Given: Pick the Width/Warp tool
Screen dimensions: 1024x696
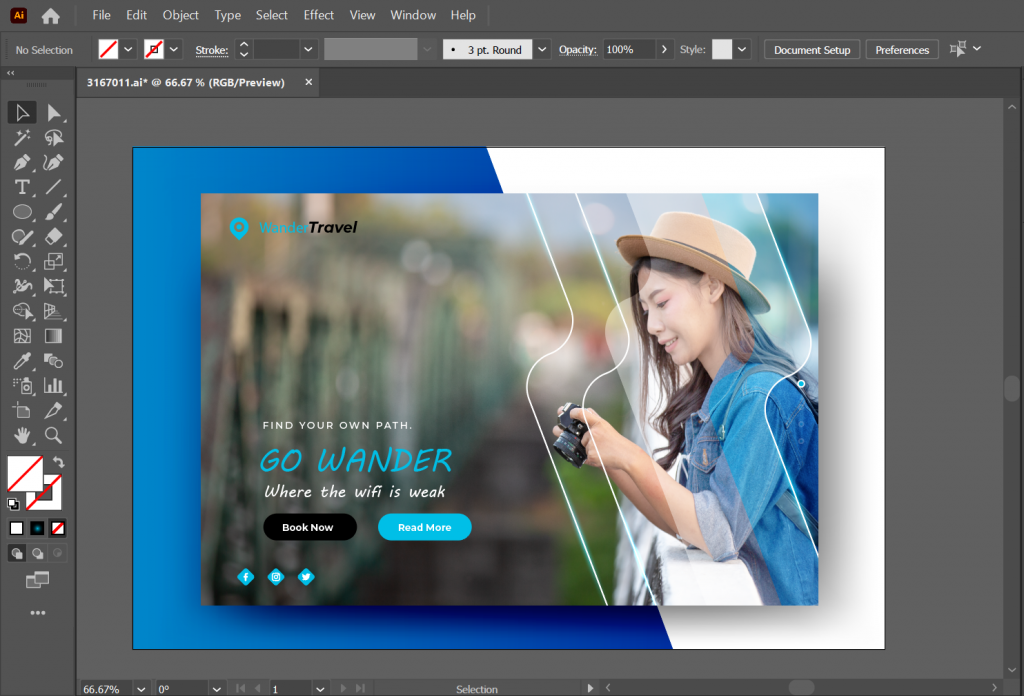Looking at the screenshot, I should point(22,287).
